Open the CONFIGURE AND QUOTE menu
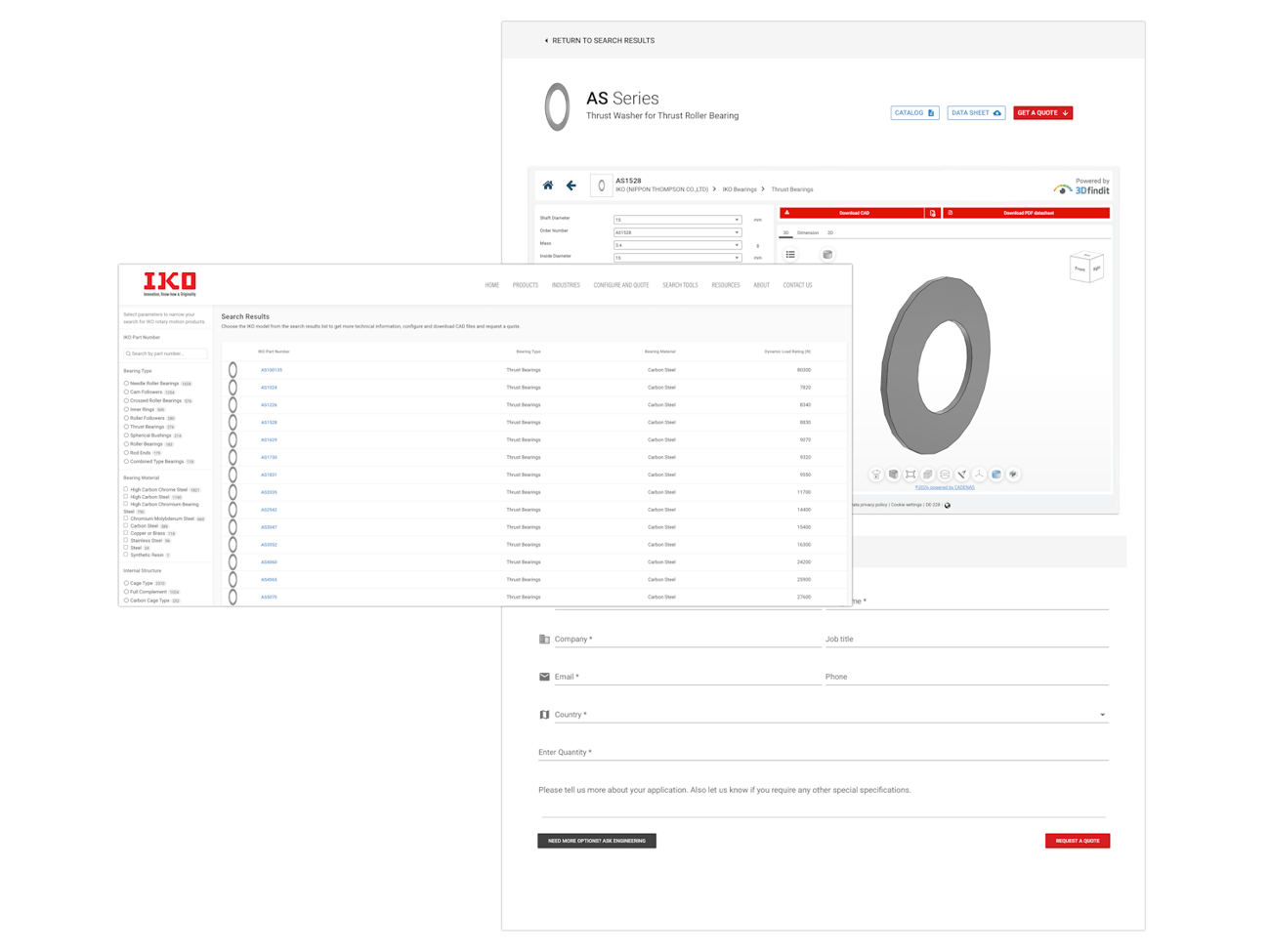Viewport: 1270px width, 952px height. point(621,285)
